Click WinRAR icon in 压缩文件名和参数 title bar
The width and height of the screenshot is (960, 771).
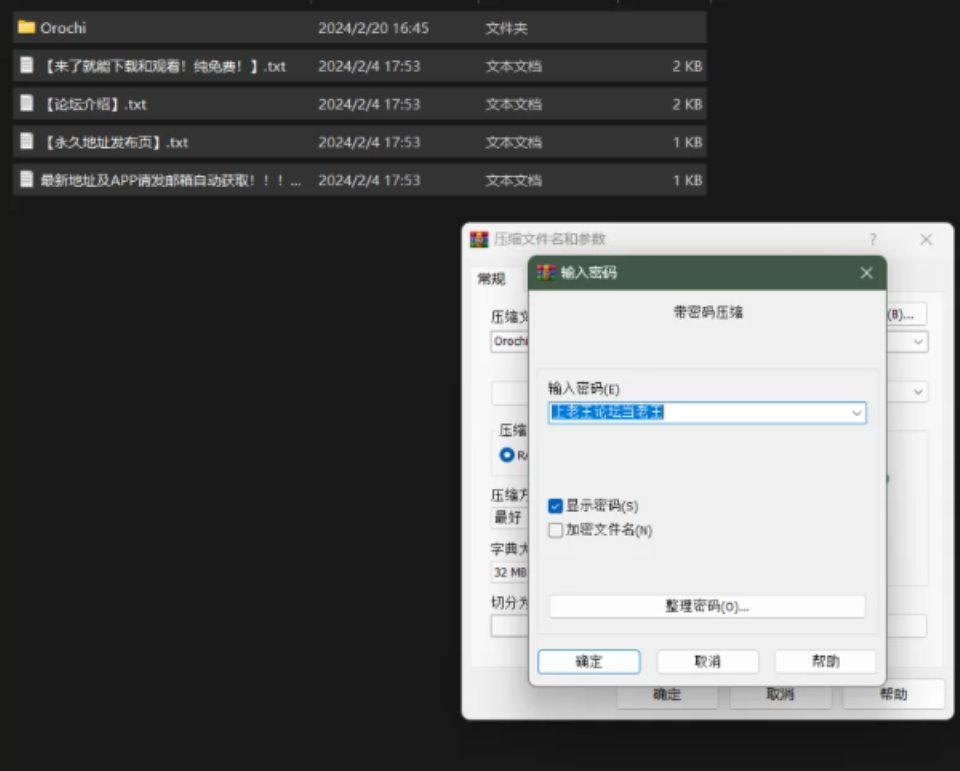pos(479,239)
